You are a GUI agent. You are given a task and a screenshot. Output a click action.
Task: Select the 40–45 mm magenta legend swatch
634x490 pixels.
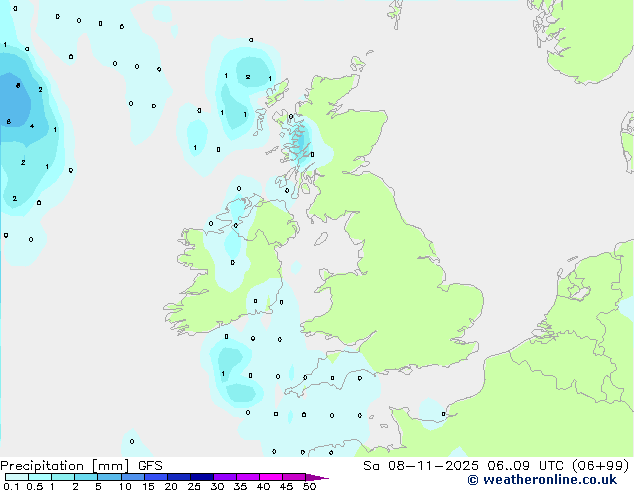[x=271, y=477]
